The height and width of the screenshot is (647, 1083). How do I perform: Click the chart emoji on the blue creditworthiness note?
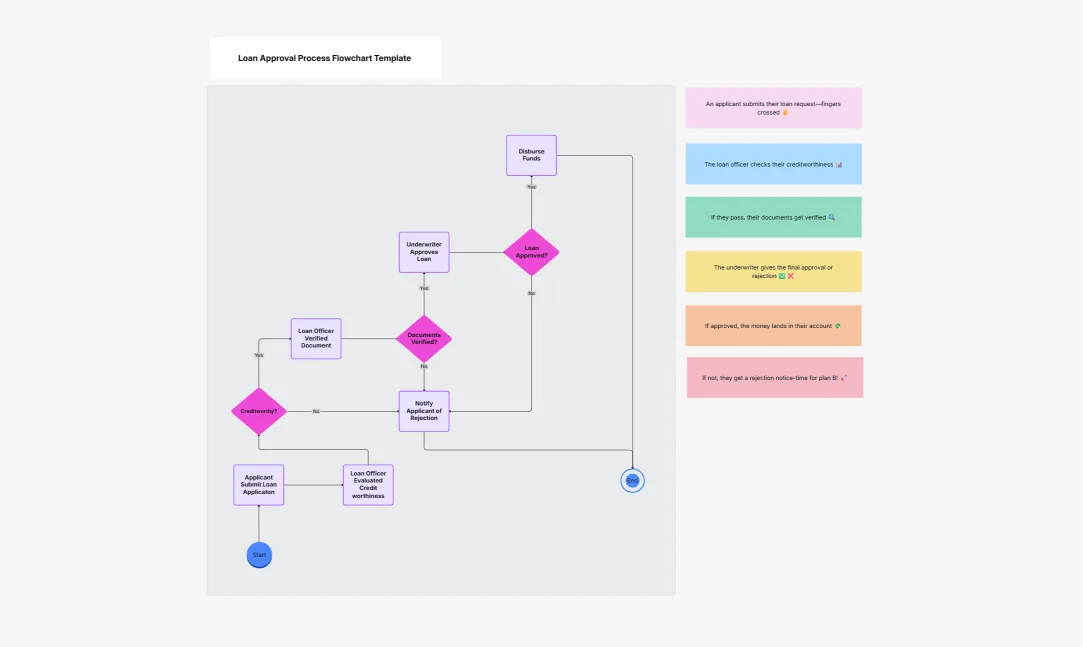tap(839, 163)
